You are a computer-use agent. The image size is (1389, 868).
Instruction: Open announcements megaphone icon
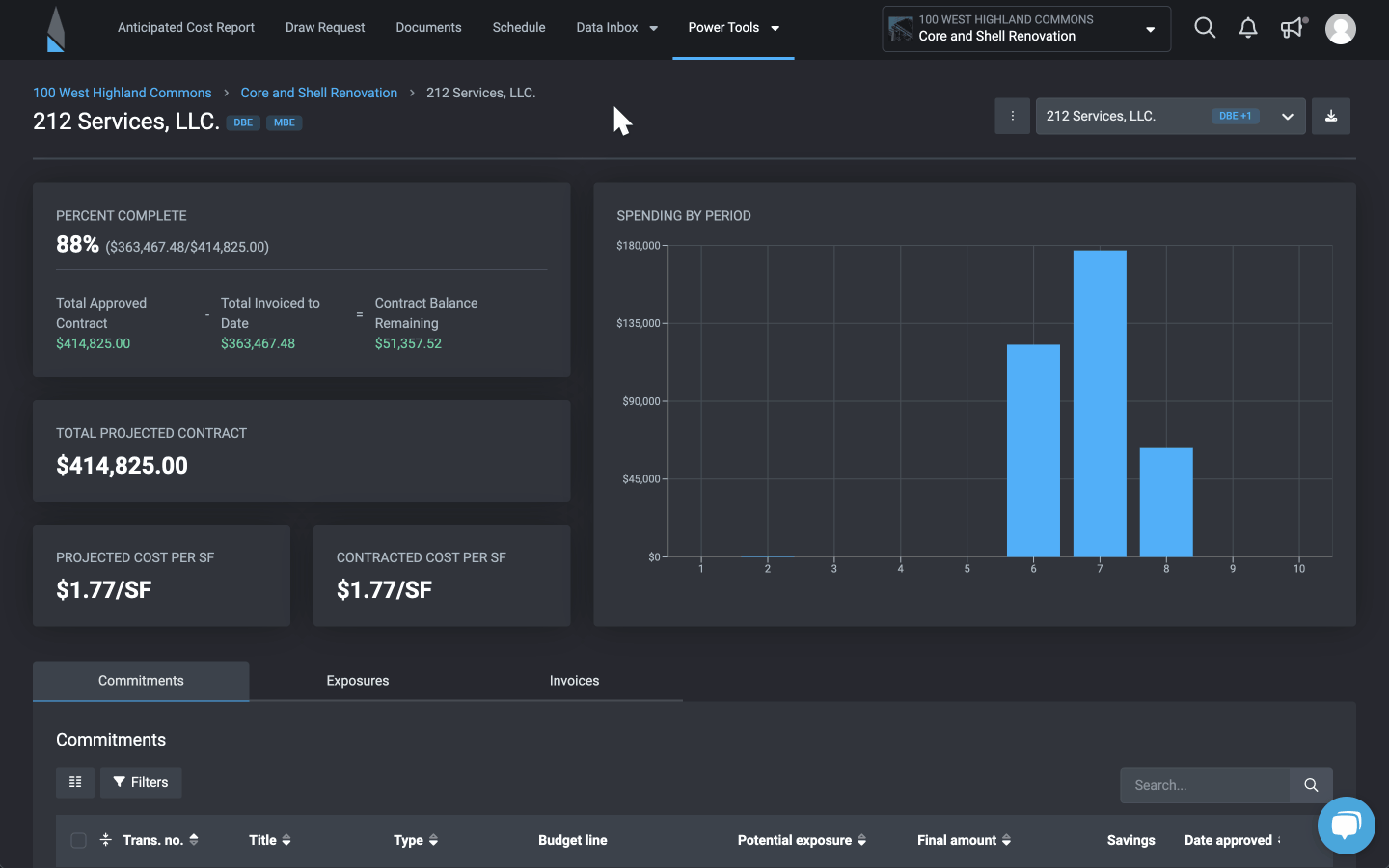[1293, 28]
